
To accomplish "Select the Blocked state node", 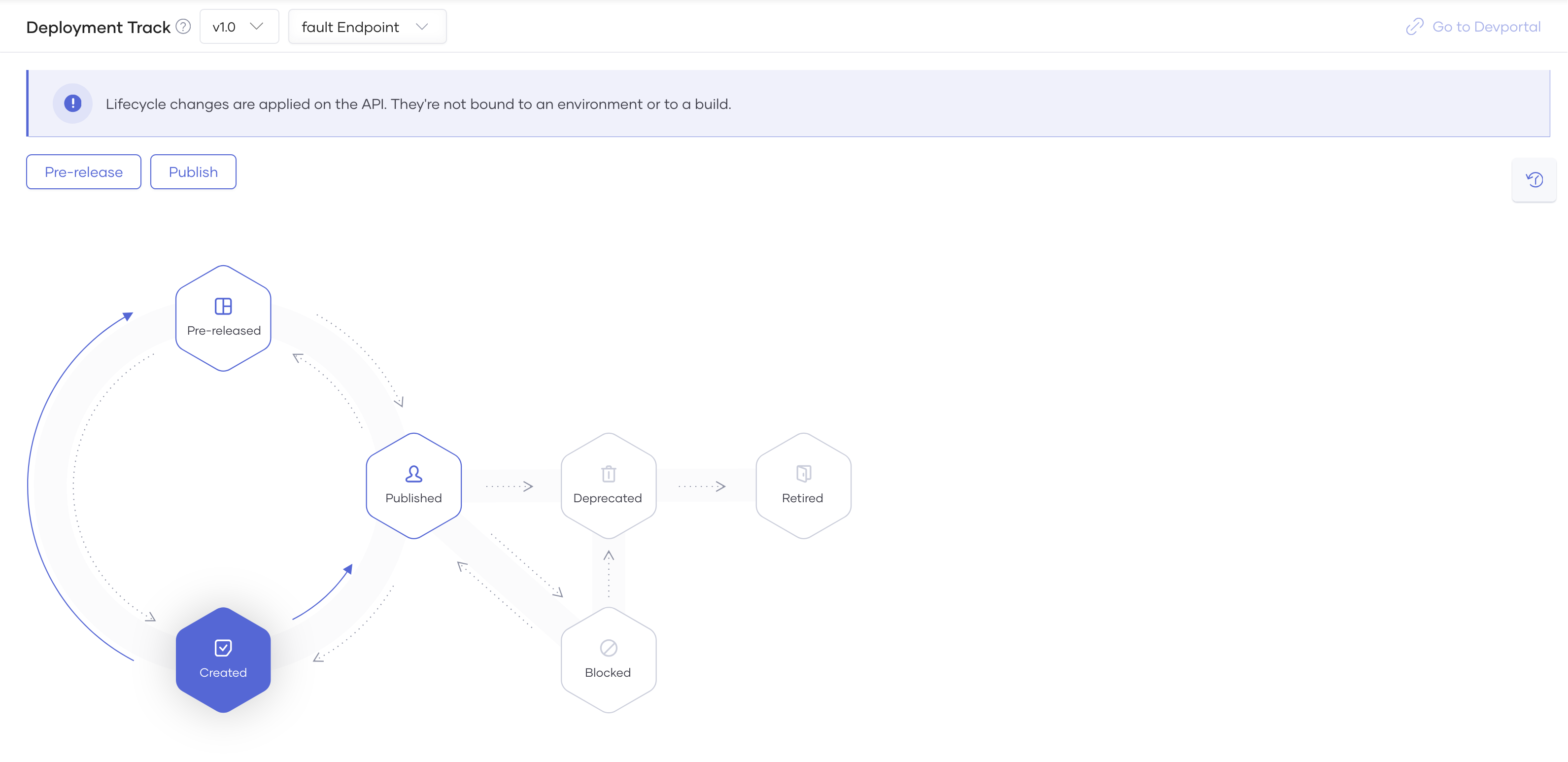I will pos(608,660).
